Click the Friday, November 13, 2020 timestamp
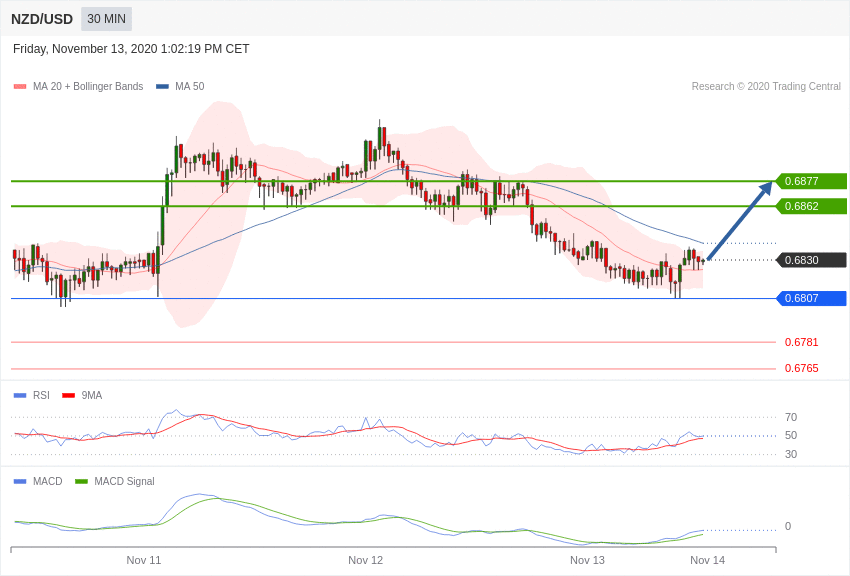The image size is (850, 576). point(131,49)
